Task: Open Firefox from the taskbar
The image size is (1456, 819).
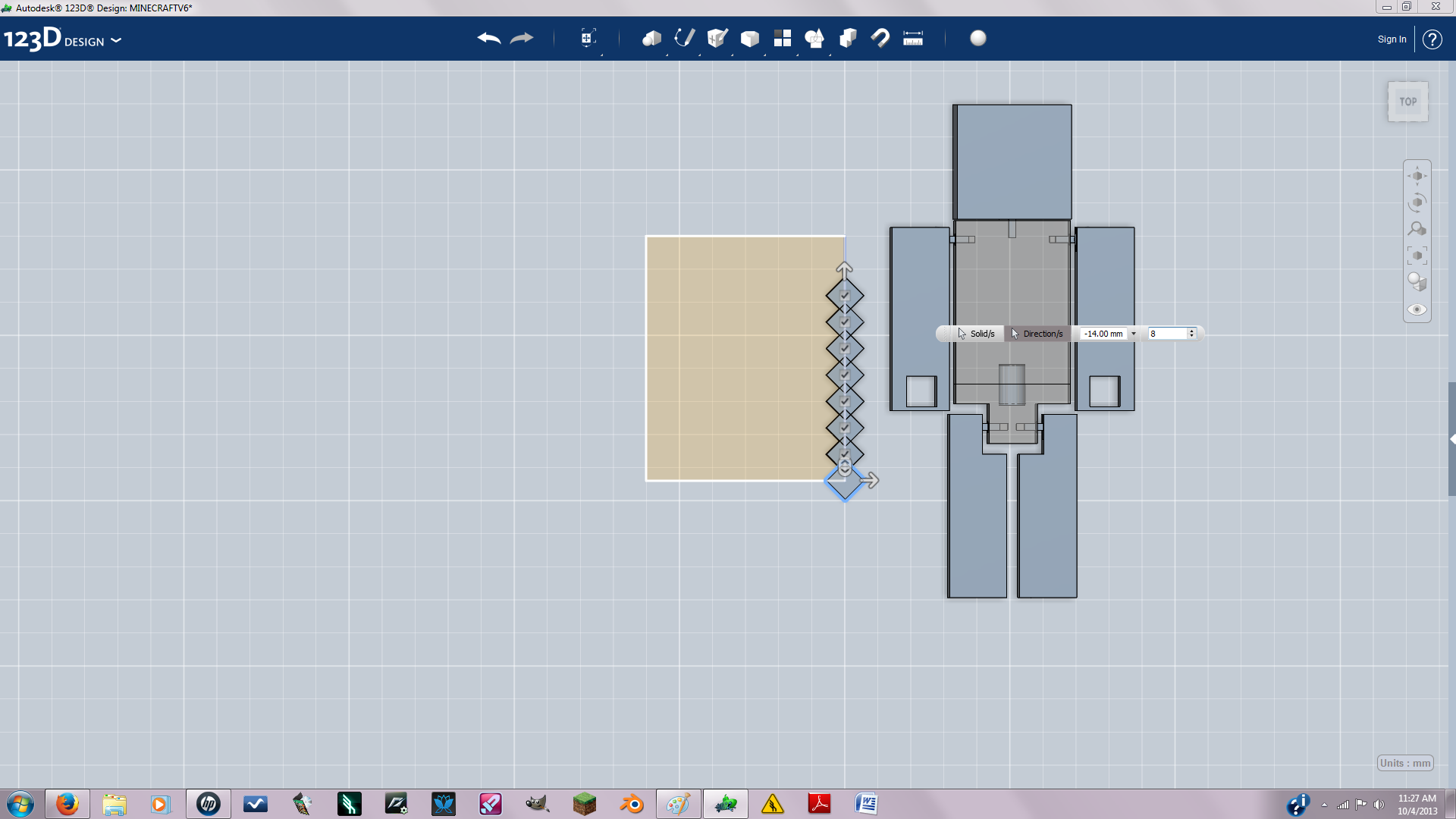Action: tap(67, 804)
